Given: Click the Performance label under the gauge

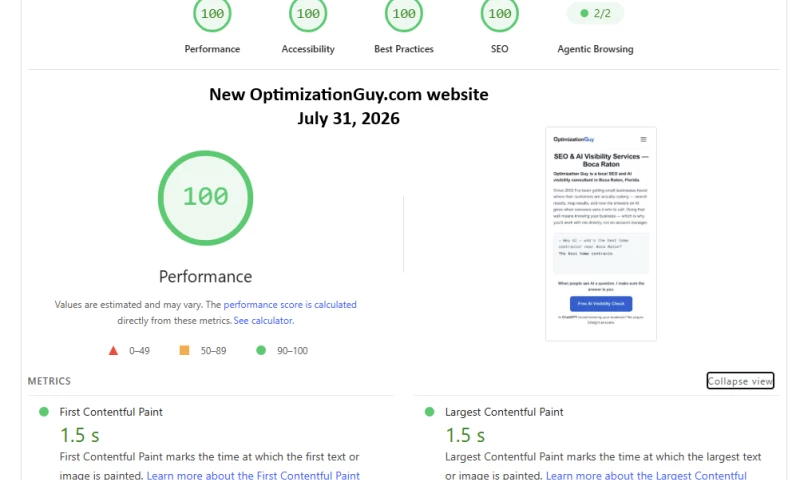Looking at the screenshot, I should click(x=212, y=49).
